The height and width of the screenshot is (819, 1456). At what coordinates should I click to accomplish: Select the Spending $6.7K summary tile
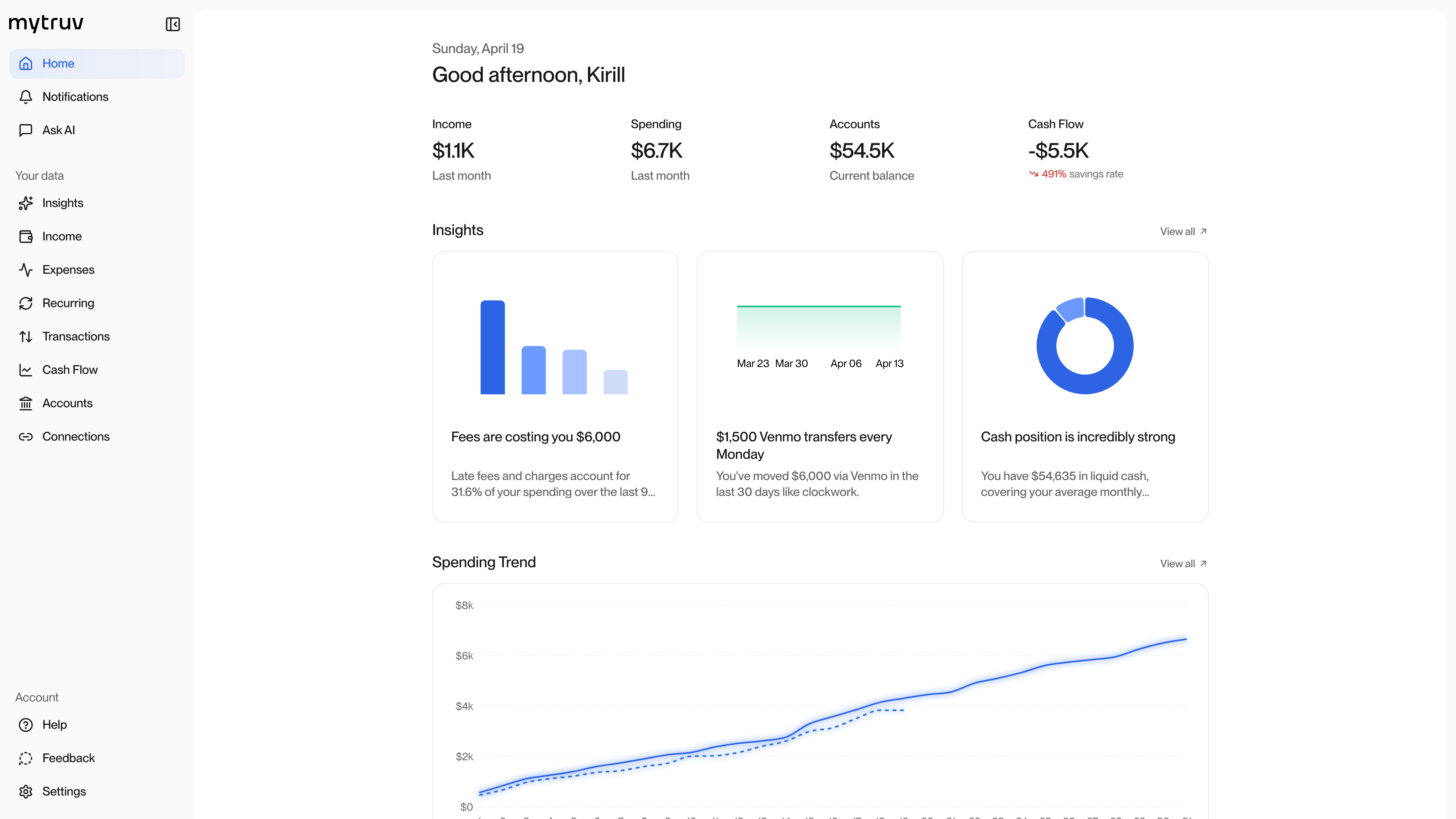click(660, 150)
